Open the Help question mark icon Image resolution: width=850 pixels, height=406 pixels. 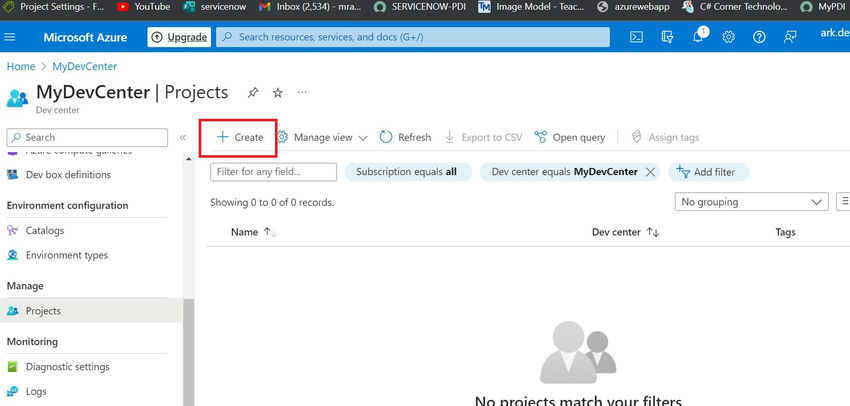[759, 37]
